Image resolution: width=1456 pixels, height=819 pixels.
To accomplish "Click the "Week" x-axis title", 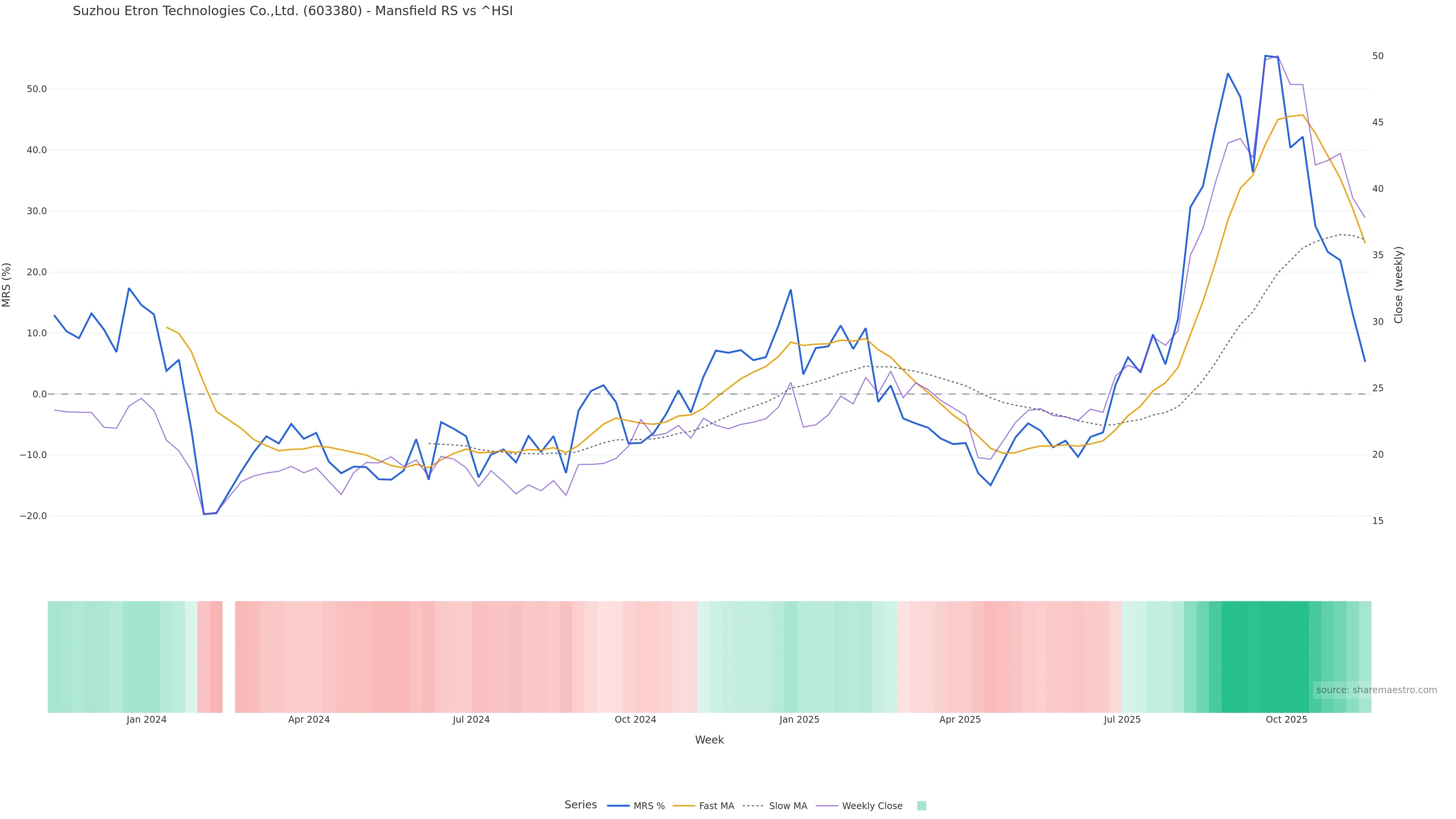I will coord(709,741).
